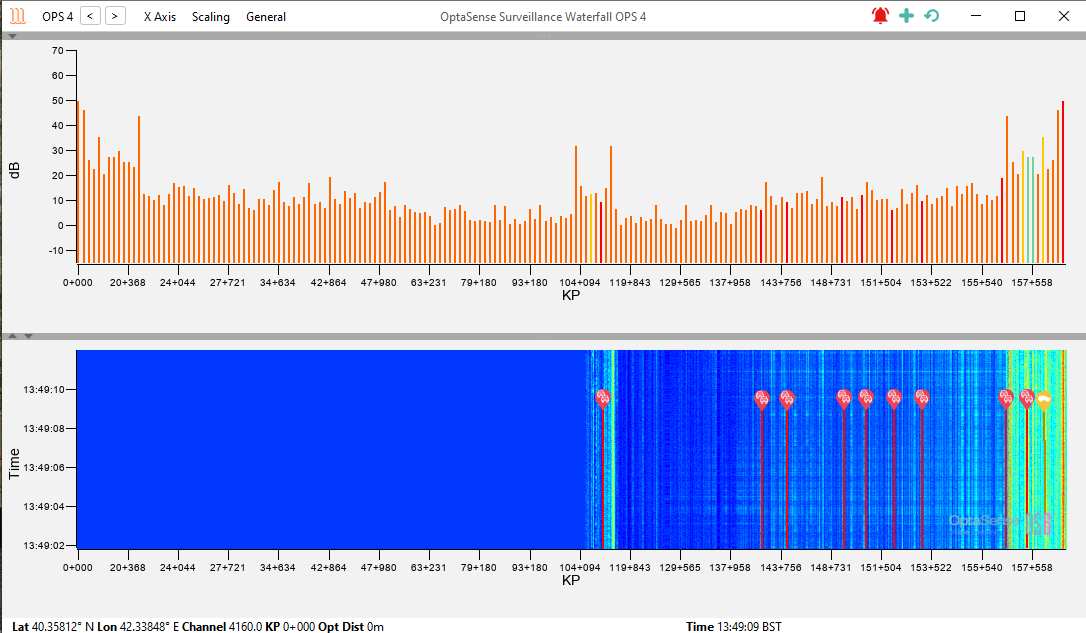
Task: Click the green plus icon
Action: tap(906, 16)
